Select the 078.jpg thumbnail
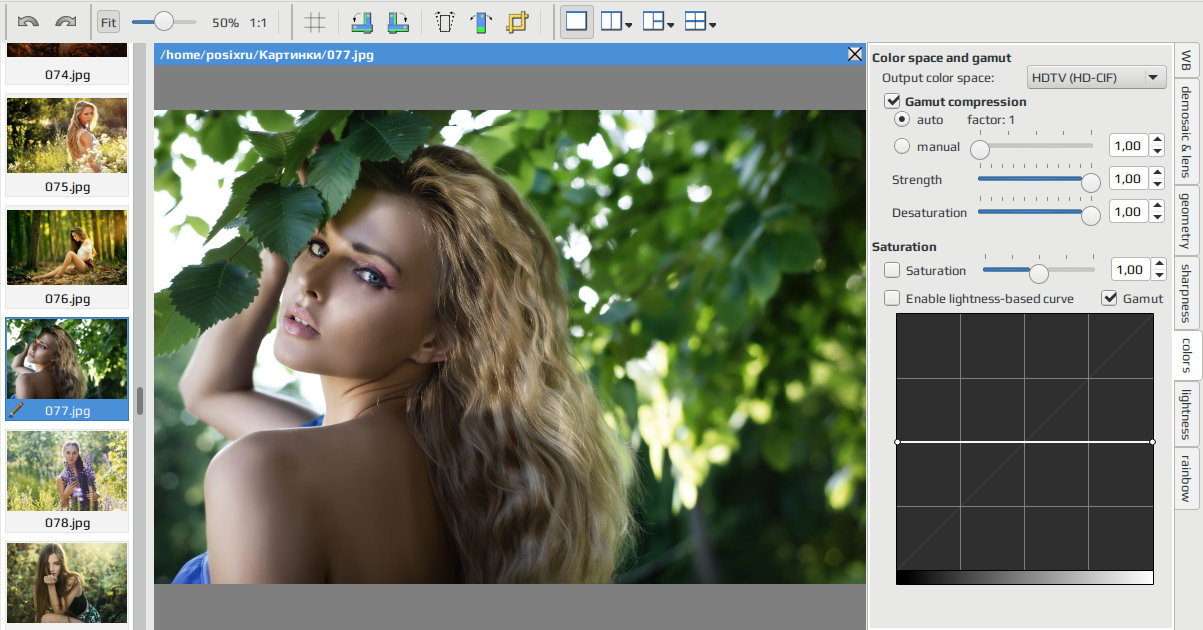Viewport: 1203px width, 630px height. (x=67, y=481)
